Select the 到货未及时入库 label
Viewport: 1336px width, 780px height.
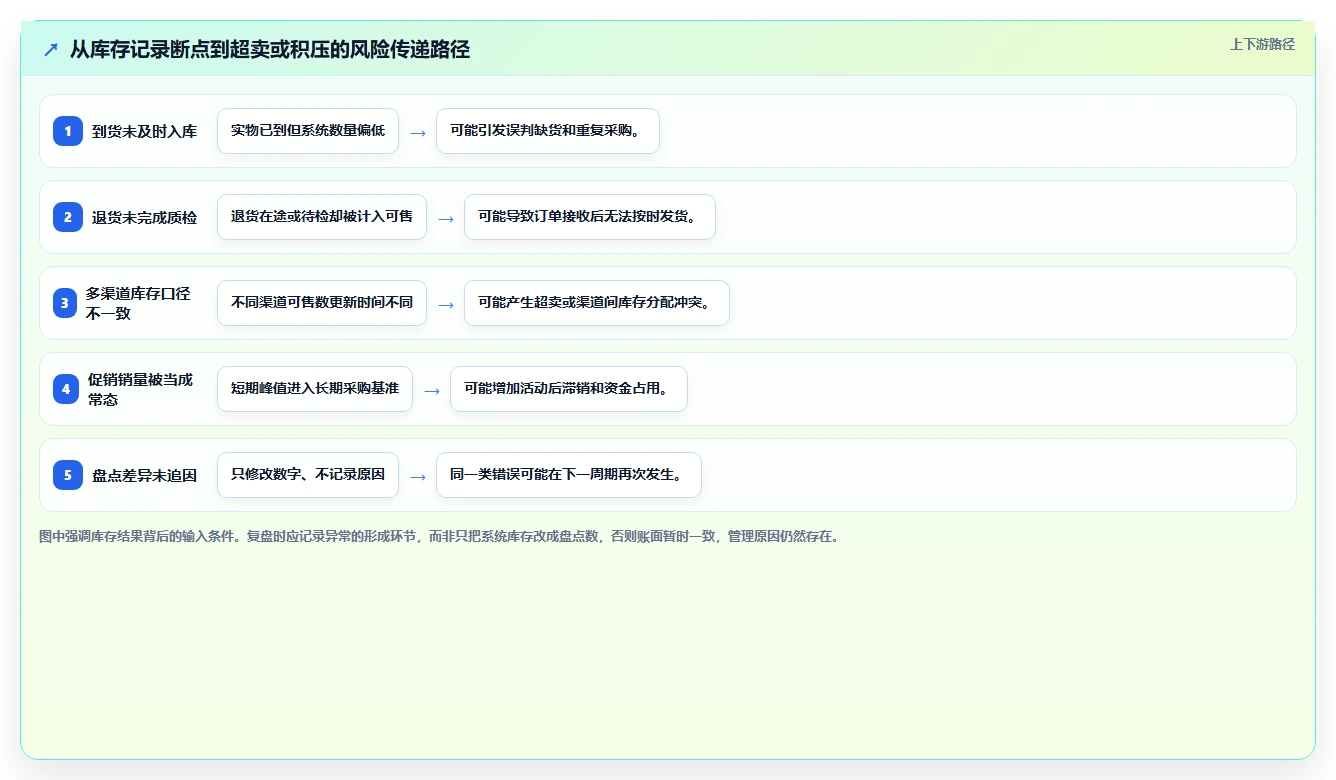(x=145, y=131)
